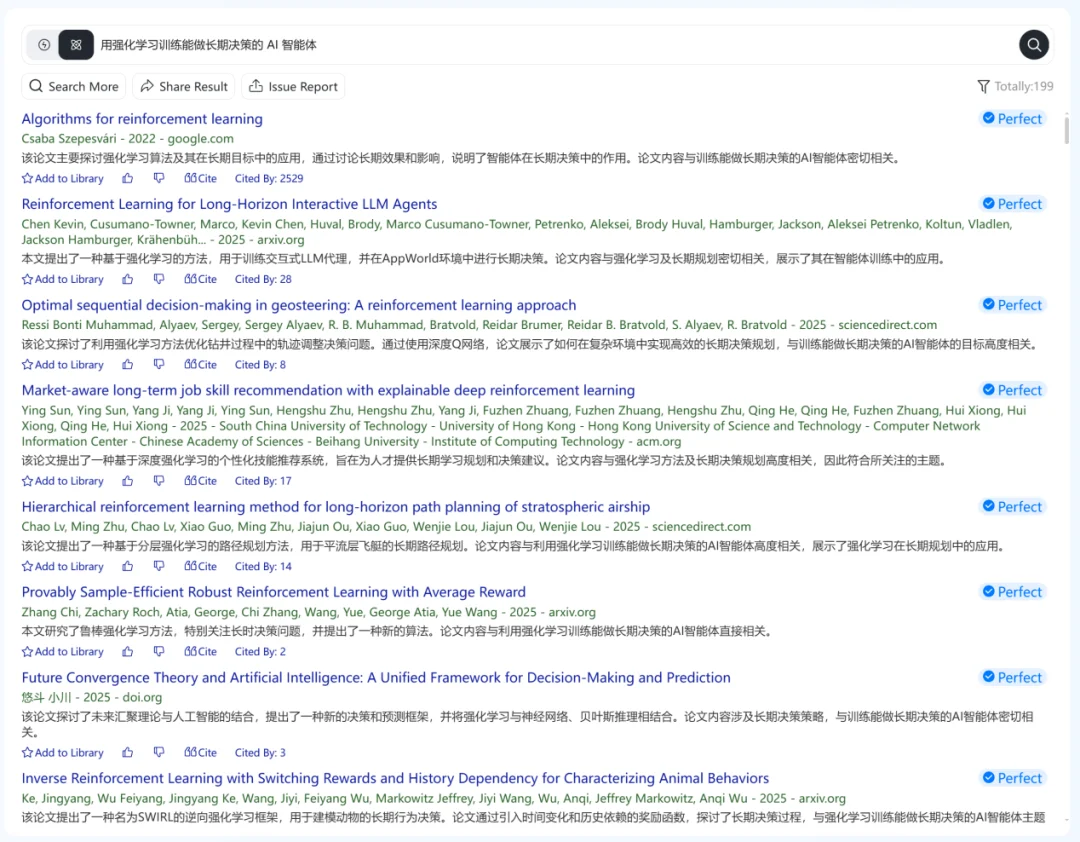
Task: View Cited By: 2529 citations
Action: pos(269,179)
